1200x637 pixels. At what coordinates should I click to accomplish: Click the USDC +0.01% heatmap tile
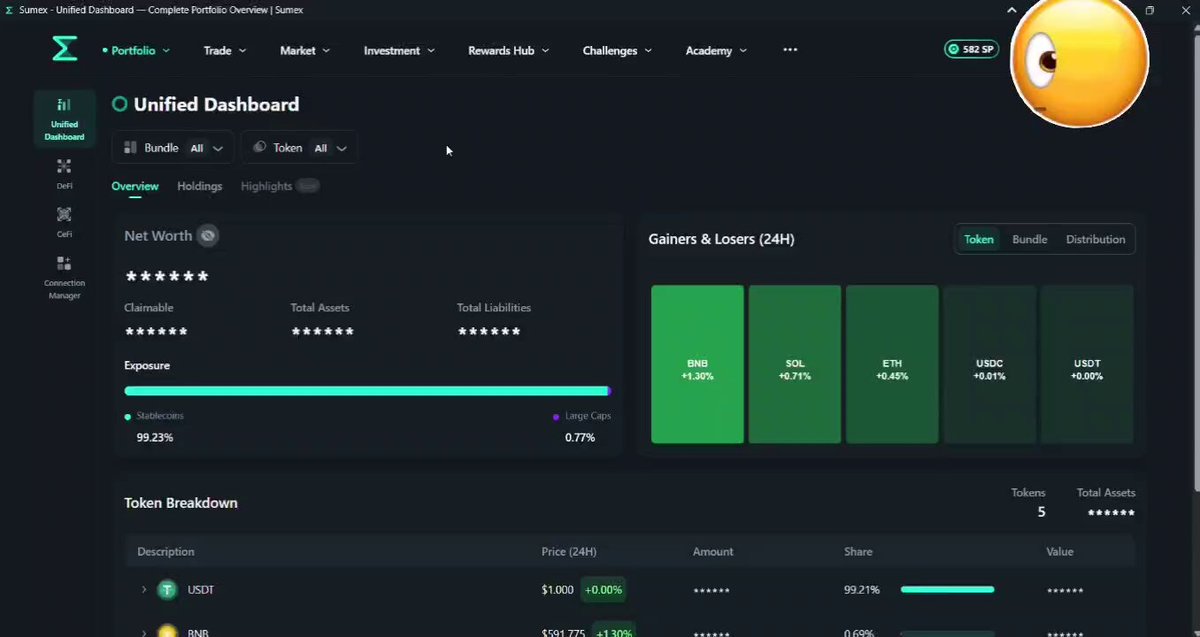(x=989, y=364)
